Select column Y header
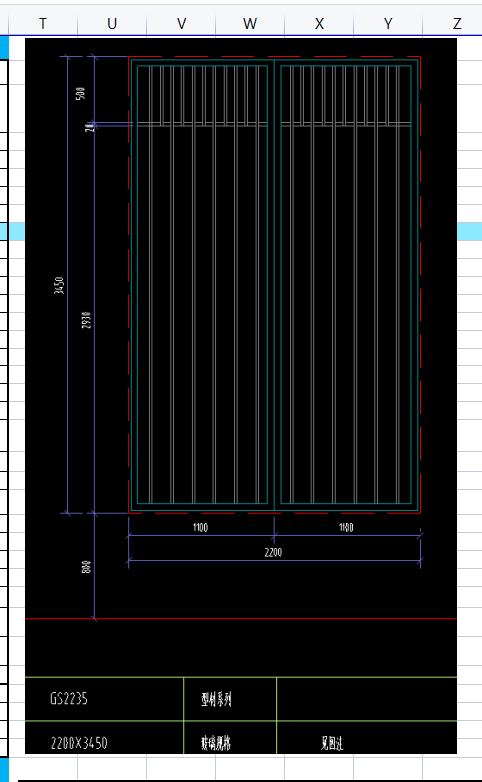482x782 pixels. (388, 23)
